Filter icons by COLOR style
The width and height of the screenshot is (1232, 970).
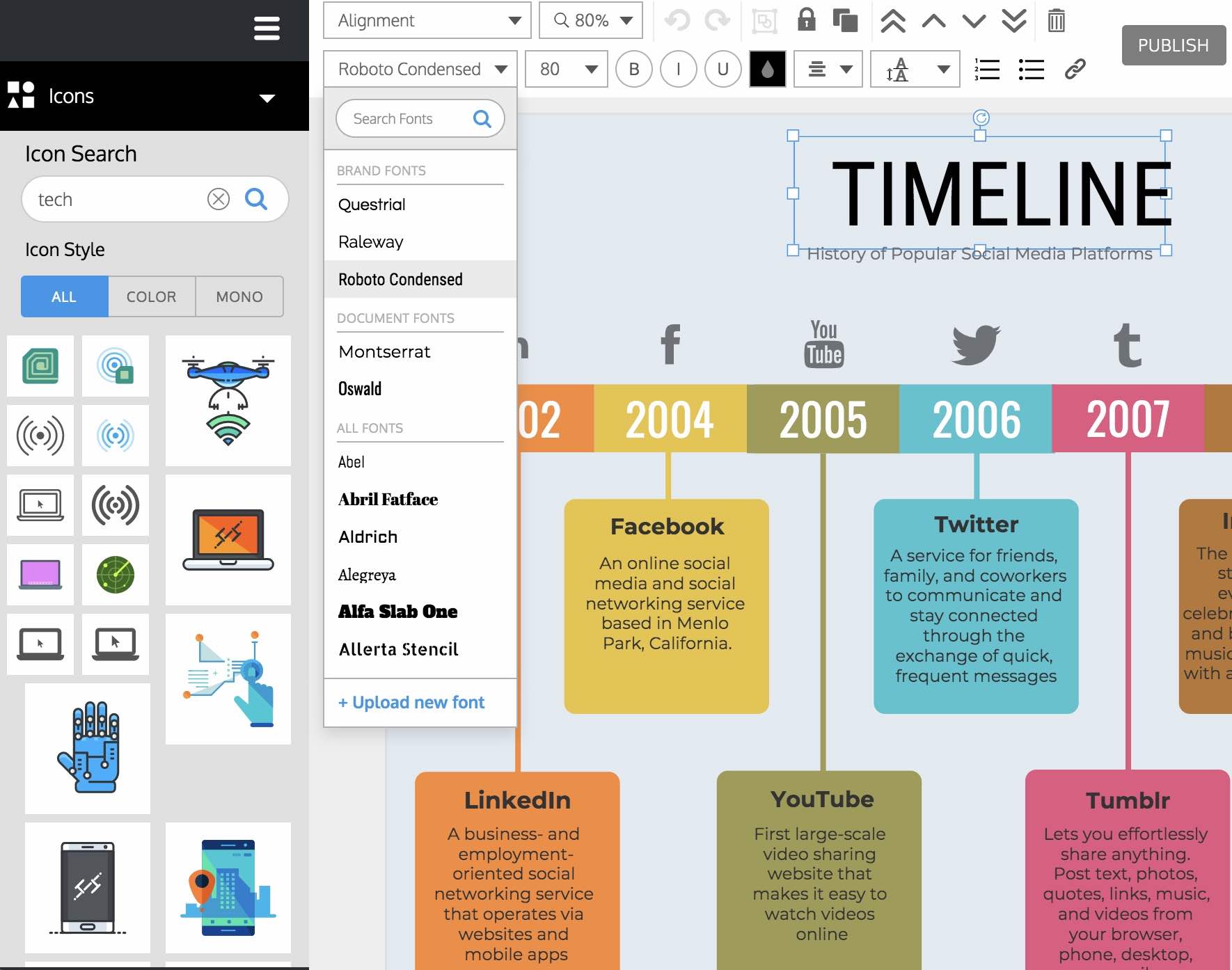[x=151, y=296]
